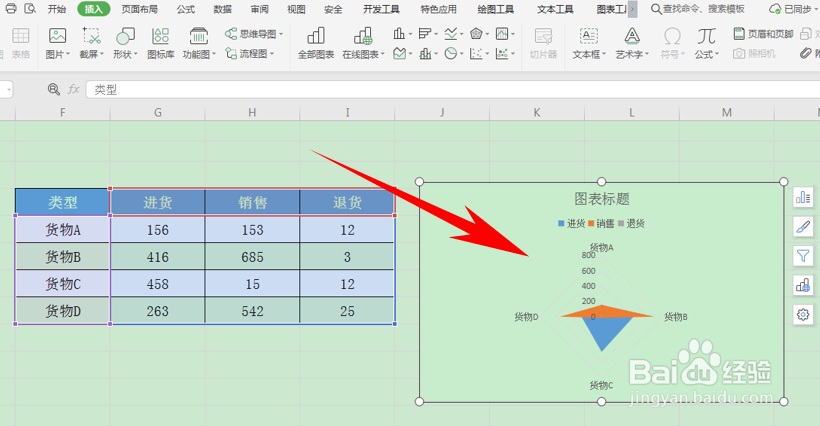Open the 功能图 function diagram tool
The height and width of the screenshot is (426, 820).
[198, 43]
